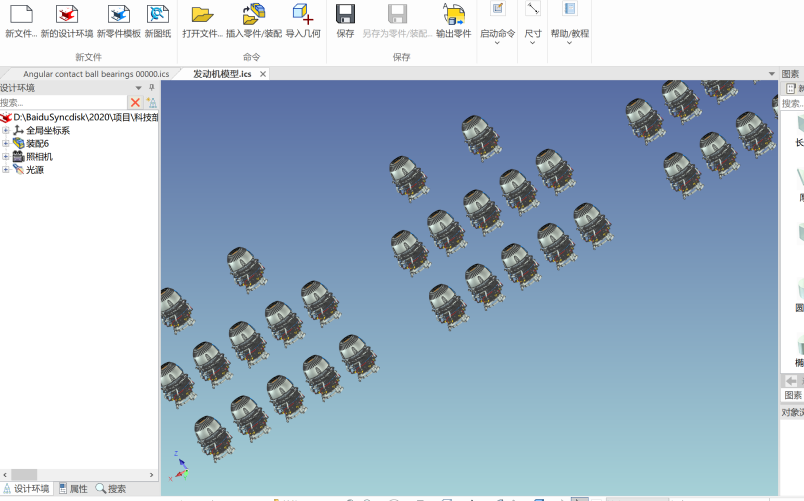
Task: Click the 图素 panel title
Action: pyautogui.click(x=790, y=74)
